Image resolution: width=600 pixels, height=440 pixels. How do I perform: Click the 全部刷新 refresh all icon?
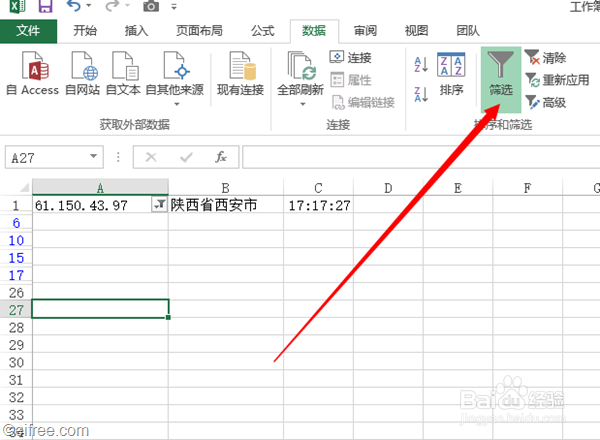coord(301,67)
